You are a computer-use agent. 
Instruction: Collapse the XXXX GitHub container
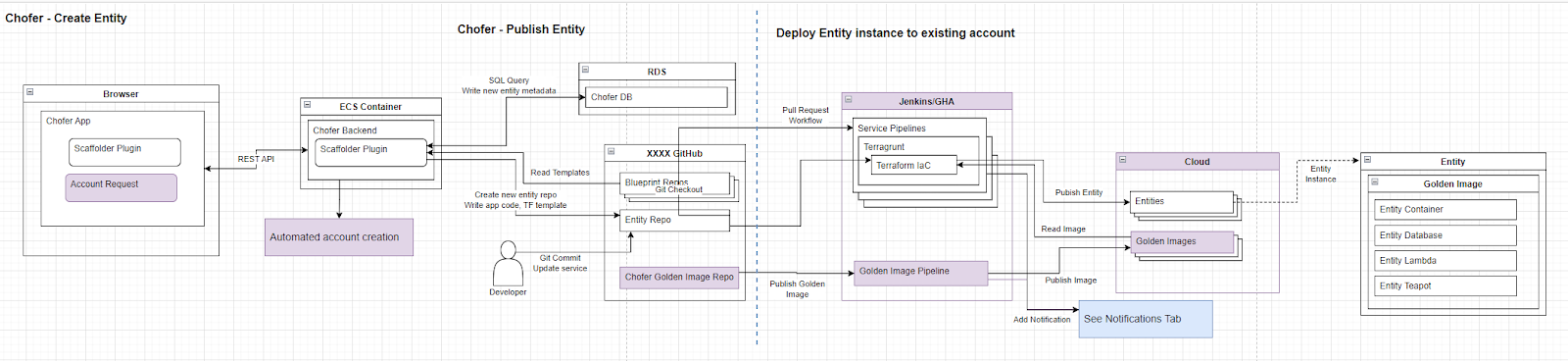(x=611, y=151)
